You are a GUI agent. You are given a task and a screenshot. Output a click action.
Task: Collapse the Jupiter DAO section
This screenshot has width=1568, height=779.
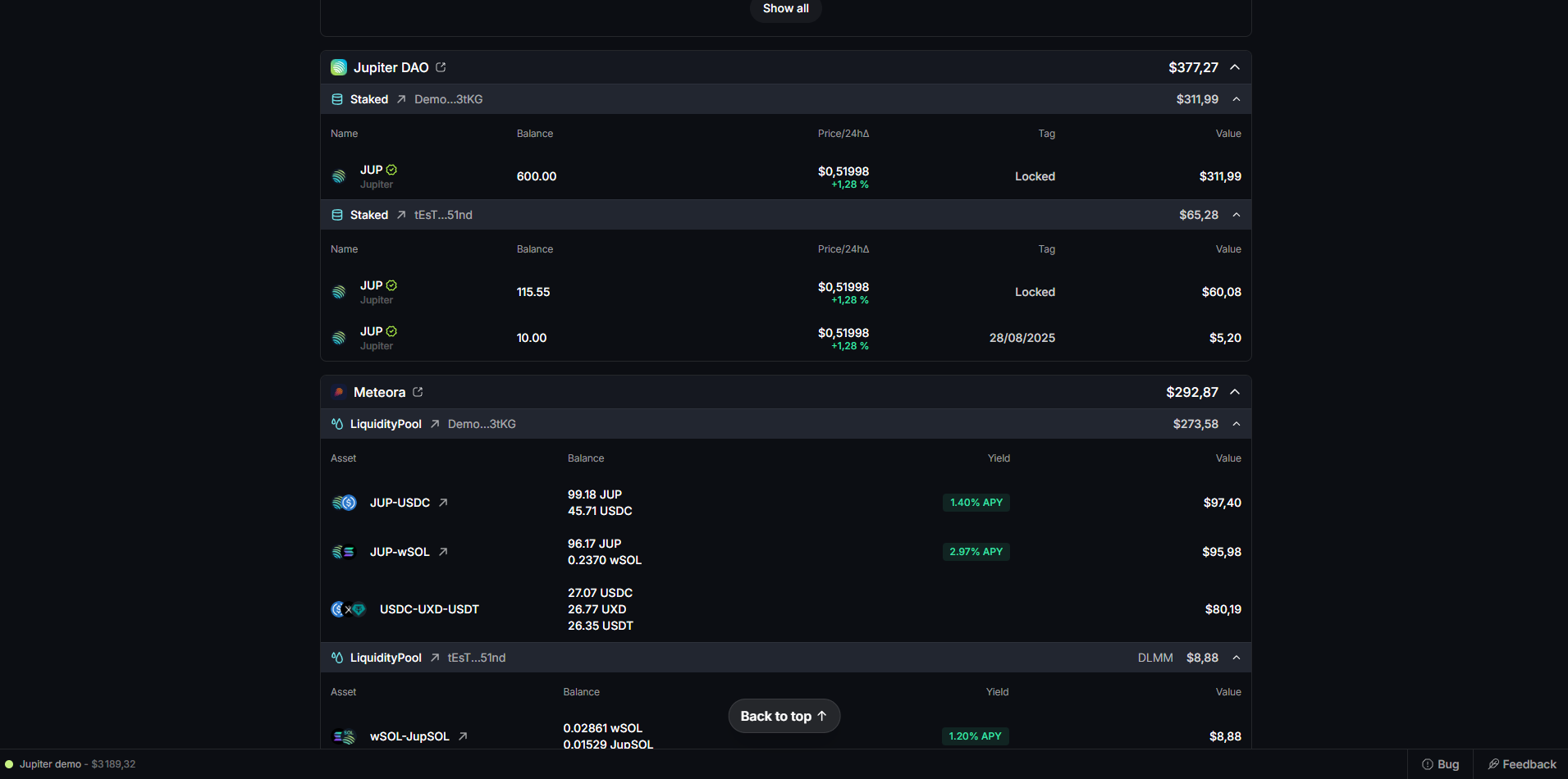pos(1235,67)
